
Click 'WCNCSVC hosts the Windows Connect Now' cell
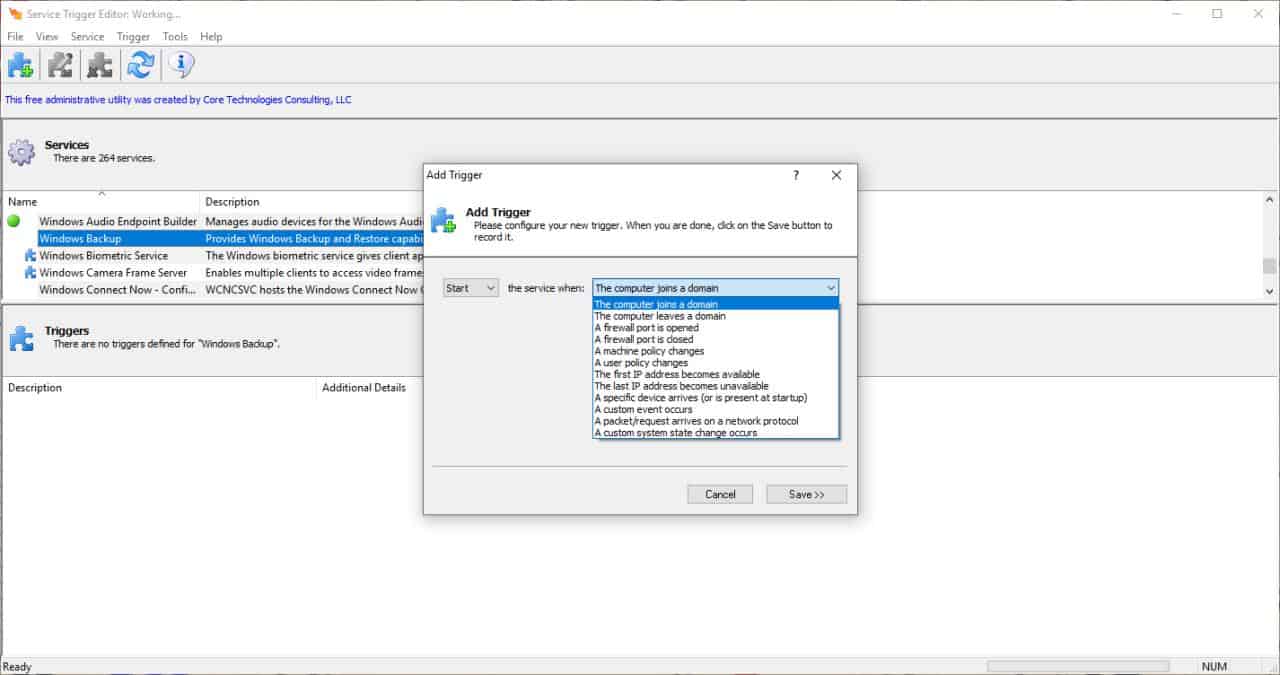pos(312,290)
